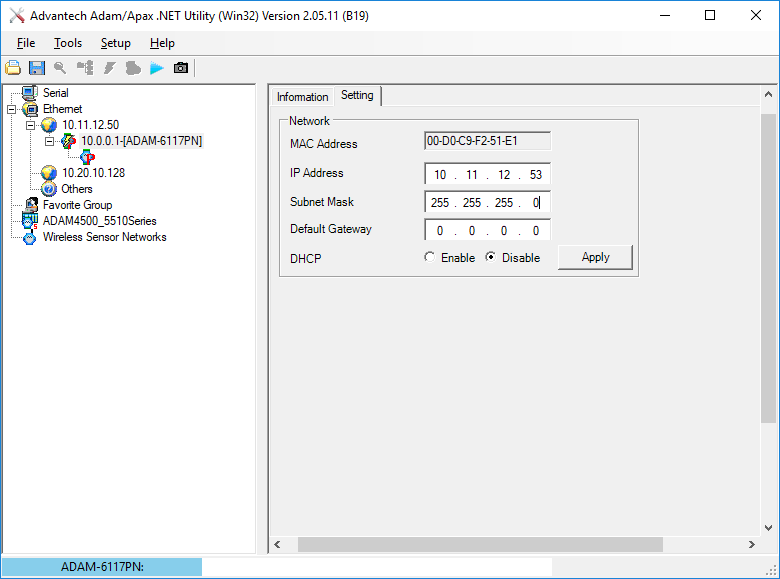Collapse the 10.0.0.1-[ADAM-6117PN] node

click(49, 141)
